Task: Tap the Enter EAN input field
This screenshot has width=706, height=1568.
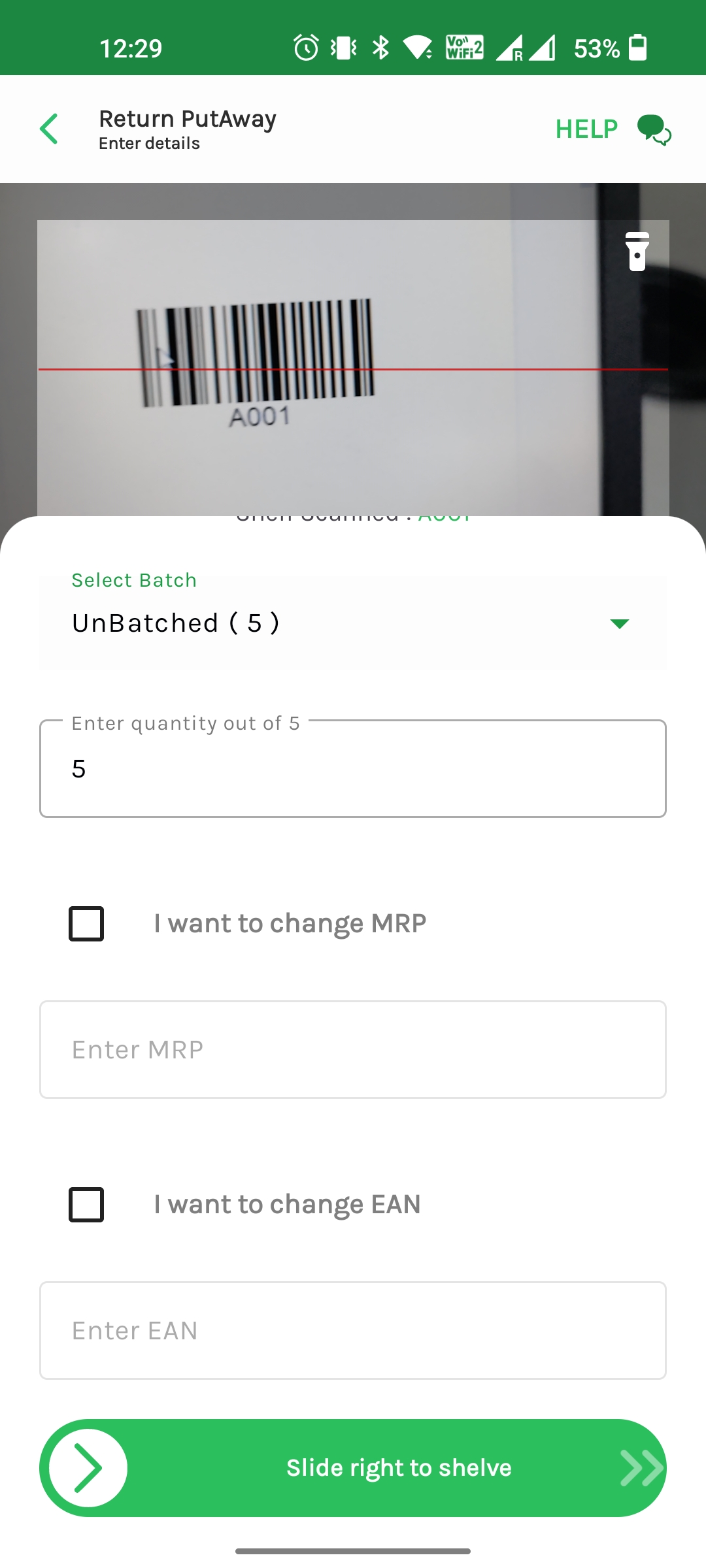Action: 353,1331
